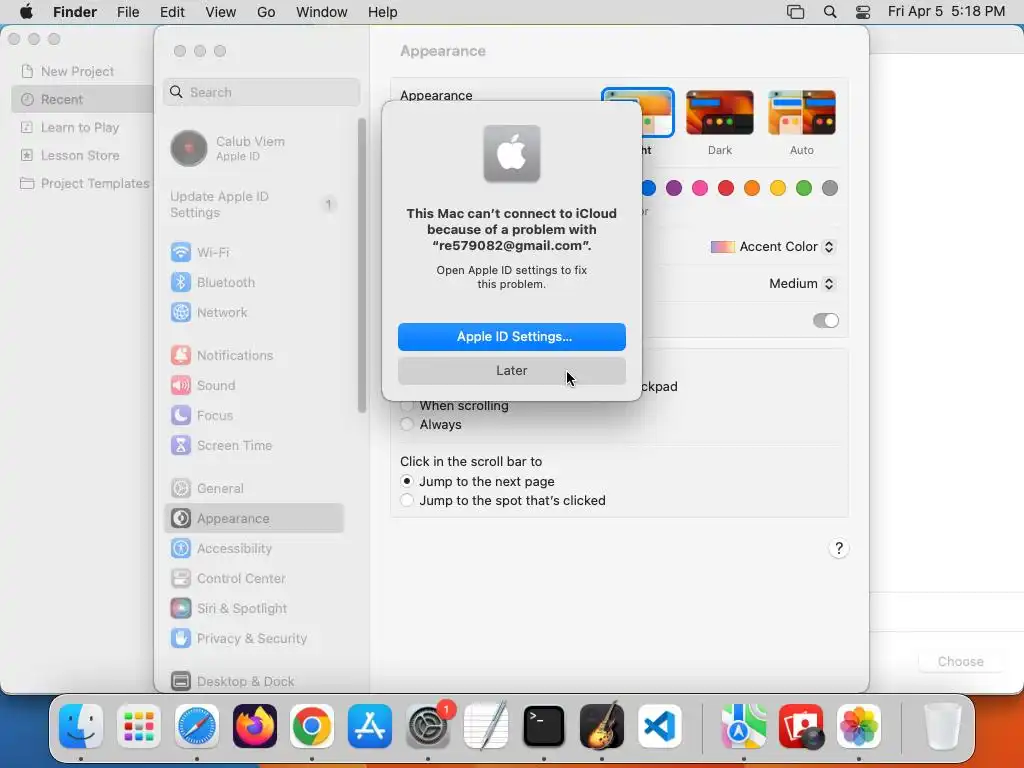Select 'Always' show scroll bars option

[407, 424]
